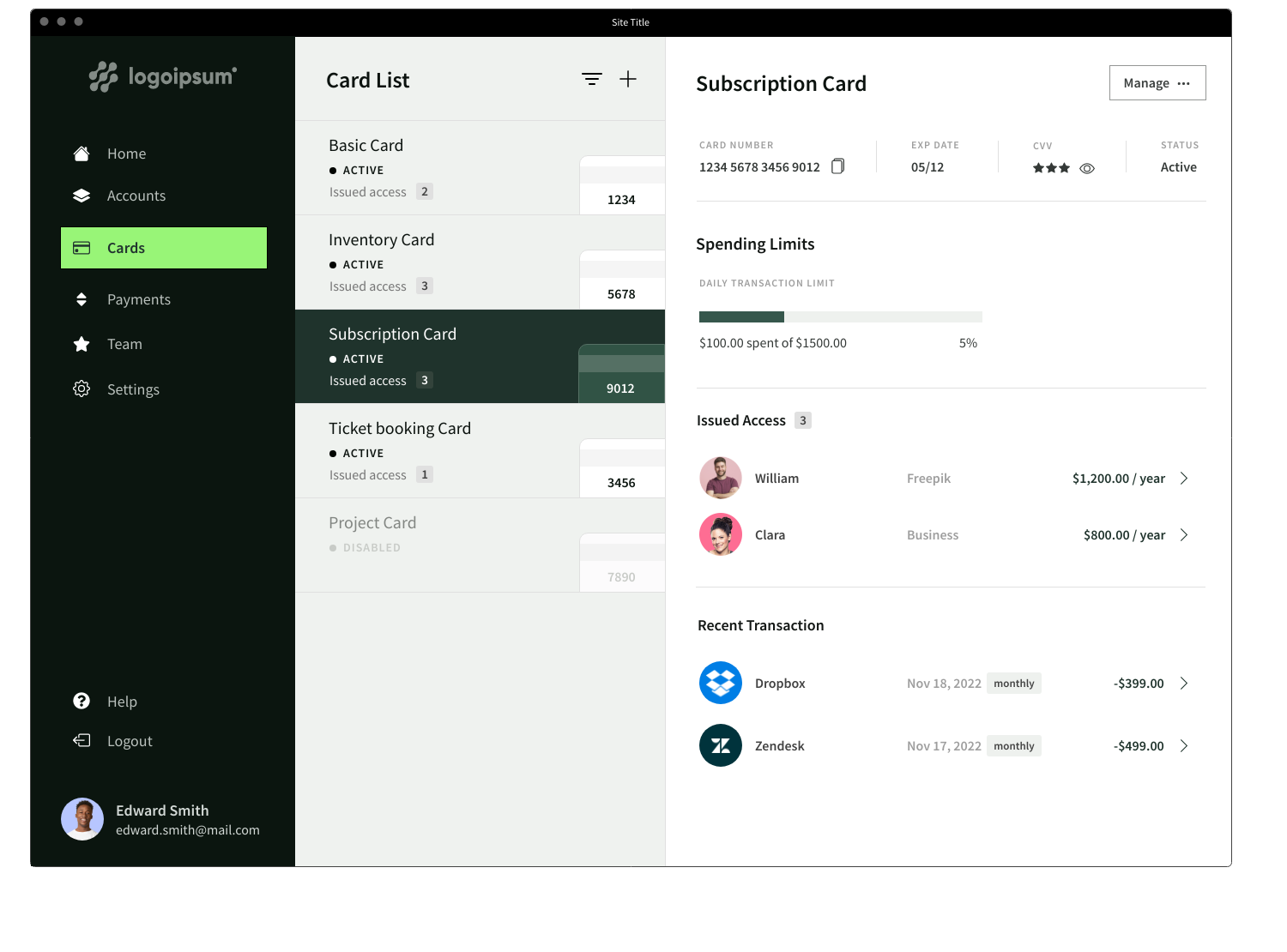Click the logoipsum logo
The image size is (1287, 952).
tap(161, 77)
